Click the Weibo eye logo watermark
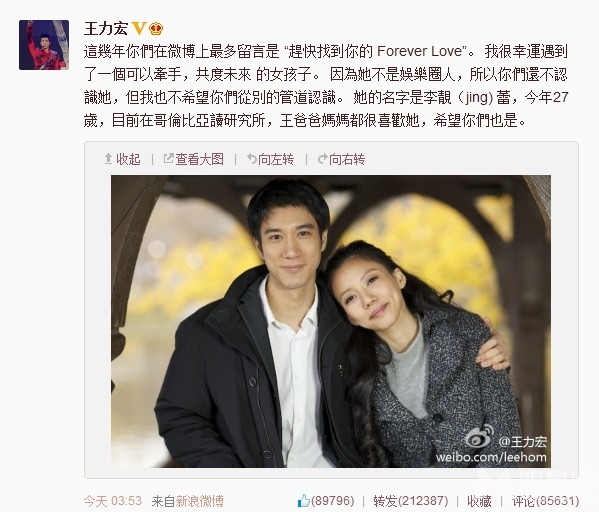The height and width of the screenshot is (512, 599). pyautogui.click(x=479, y=438)
